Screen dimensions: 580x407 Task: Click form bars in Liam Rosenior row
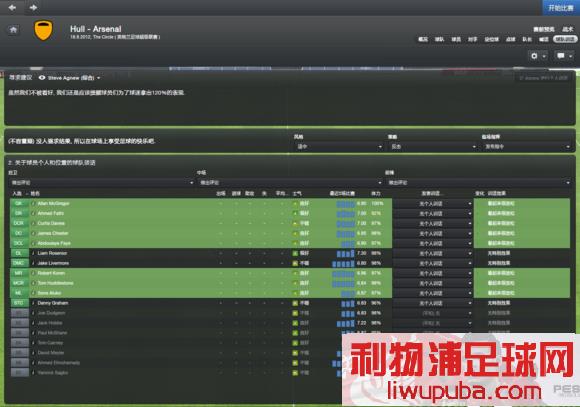tap(345, 253)
